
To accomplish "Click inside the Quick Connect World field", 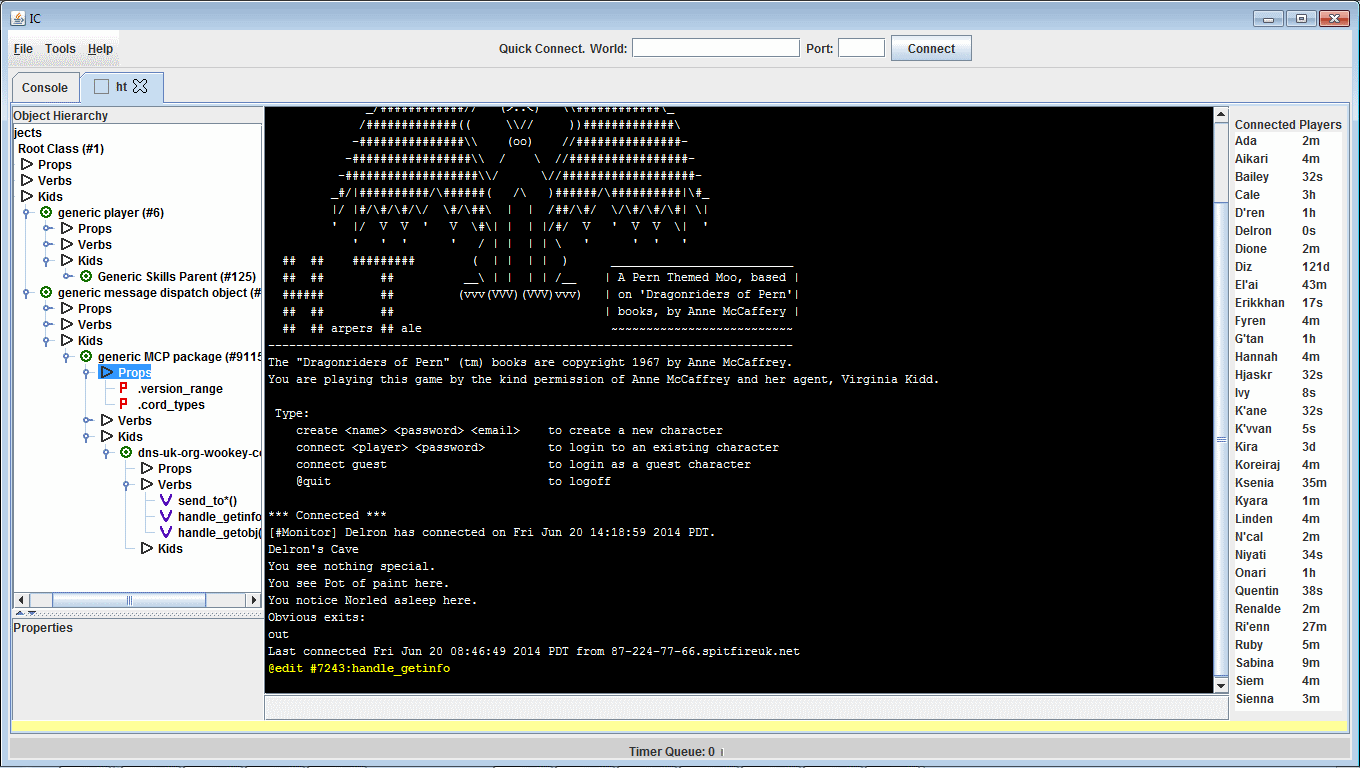I will point(715,46).
